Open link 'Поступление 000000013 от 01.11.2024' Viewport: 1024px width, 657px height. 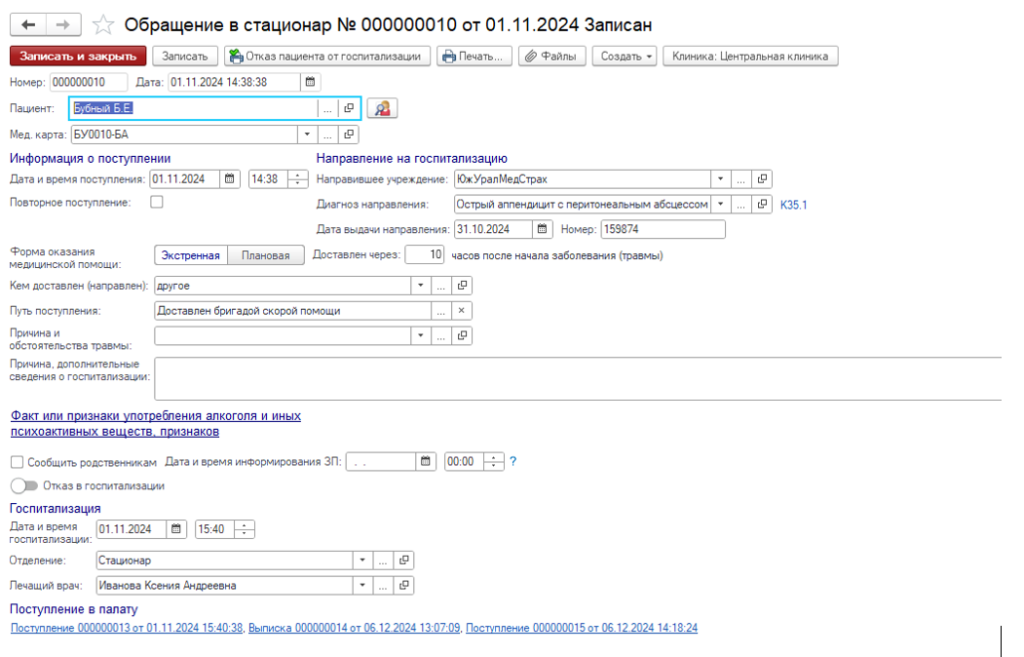coord(127,628)
